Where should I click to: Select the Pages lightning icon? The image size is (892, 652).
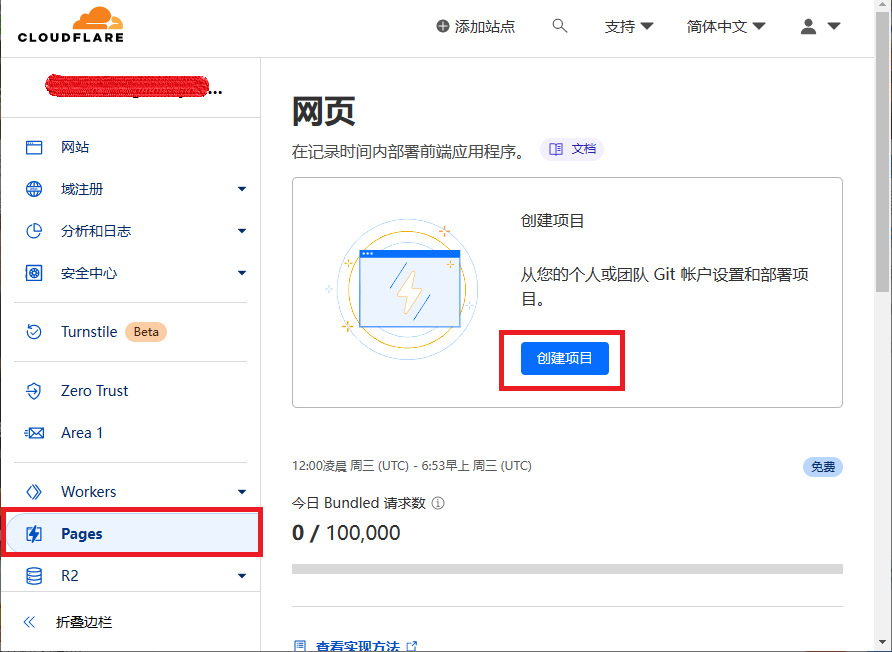(34, 534)
